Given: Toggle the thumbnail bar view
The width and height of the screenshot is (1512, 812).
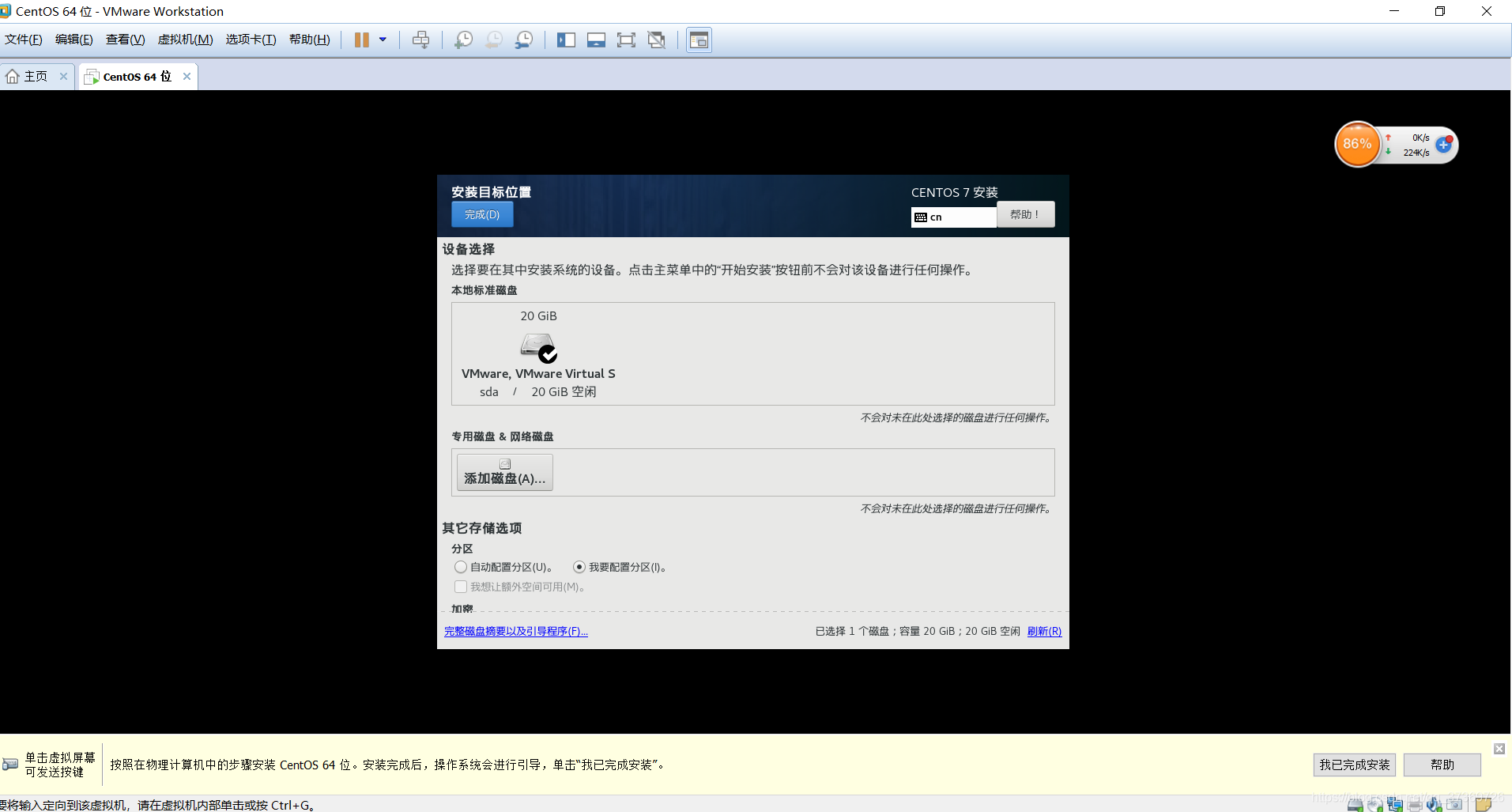Looking at the screenshot, I should click(x=596, y=40).
